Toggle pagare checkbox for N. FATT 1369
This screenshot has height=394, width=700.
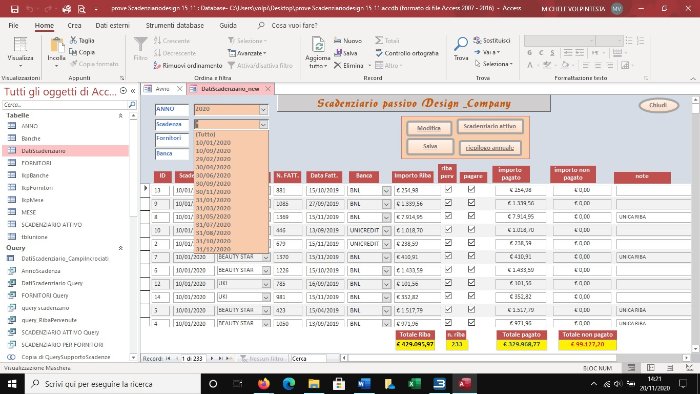coord(471,216)
